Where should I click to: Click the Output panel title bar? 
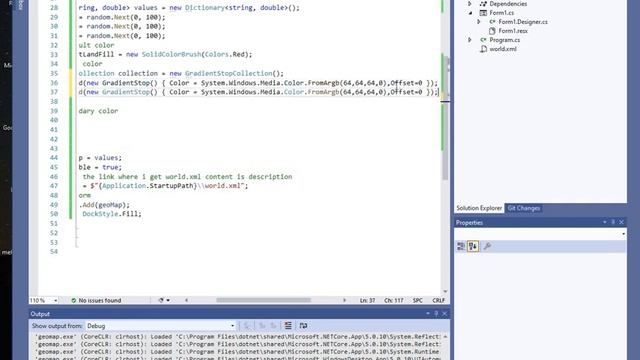239,313
